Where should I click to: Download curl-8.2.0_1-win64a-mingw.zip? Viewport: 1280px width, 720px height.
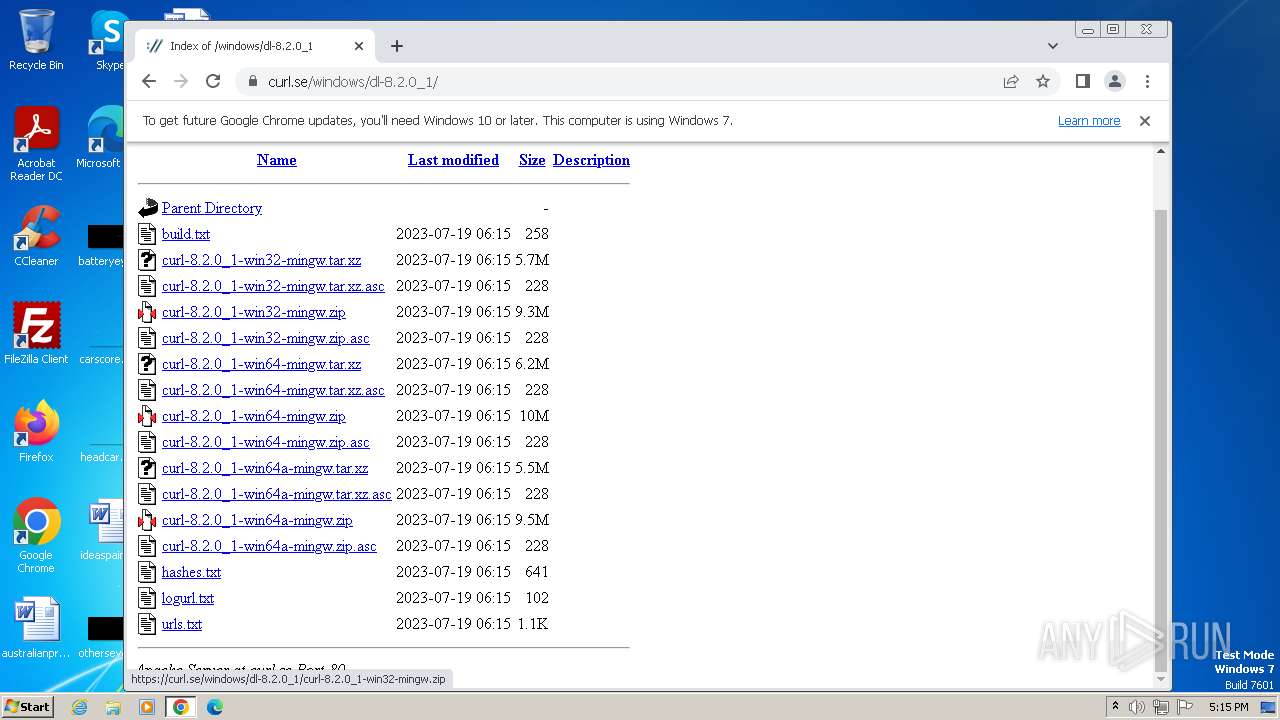[x=257, y=520]
